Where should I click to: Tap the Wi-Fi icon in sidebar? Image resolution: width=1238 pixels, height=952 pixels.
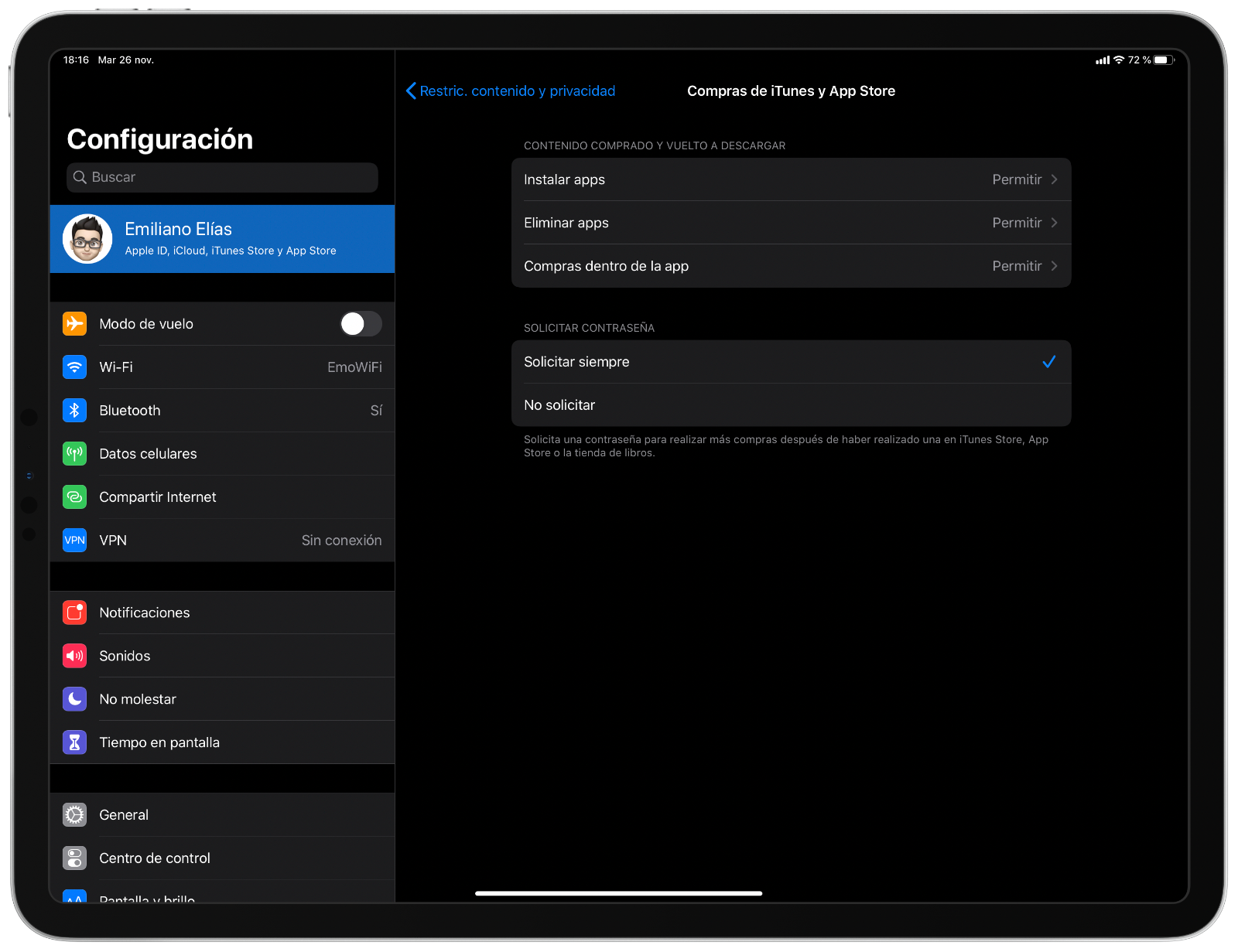click(74, 367)
